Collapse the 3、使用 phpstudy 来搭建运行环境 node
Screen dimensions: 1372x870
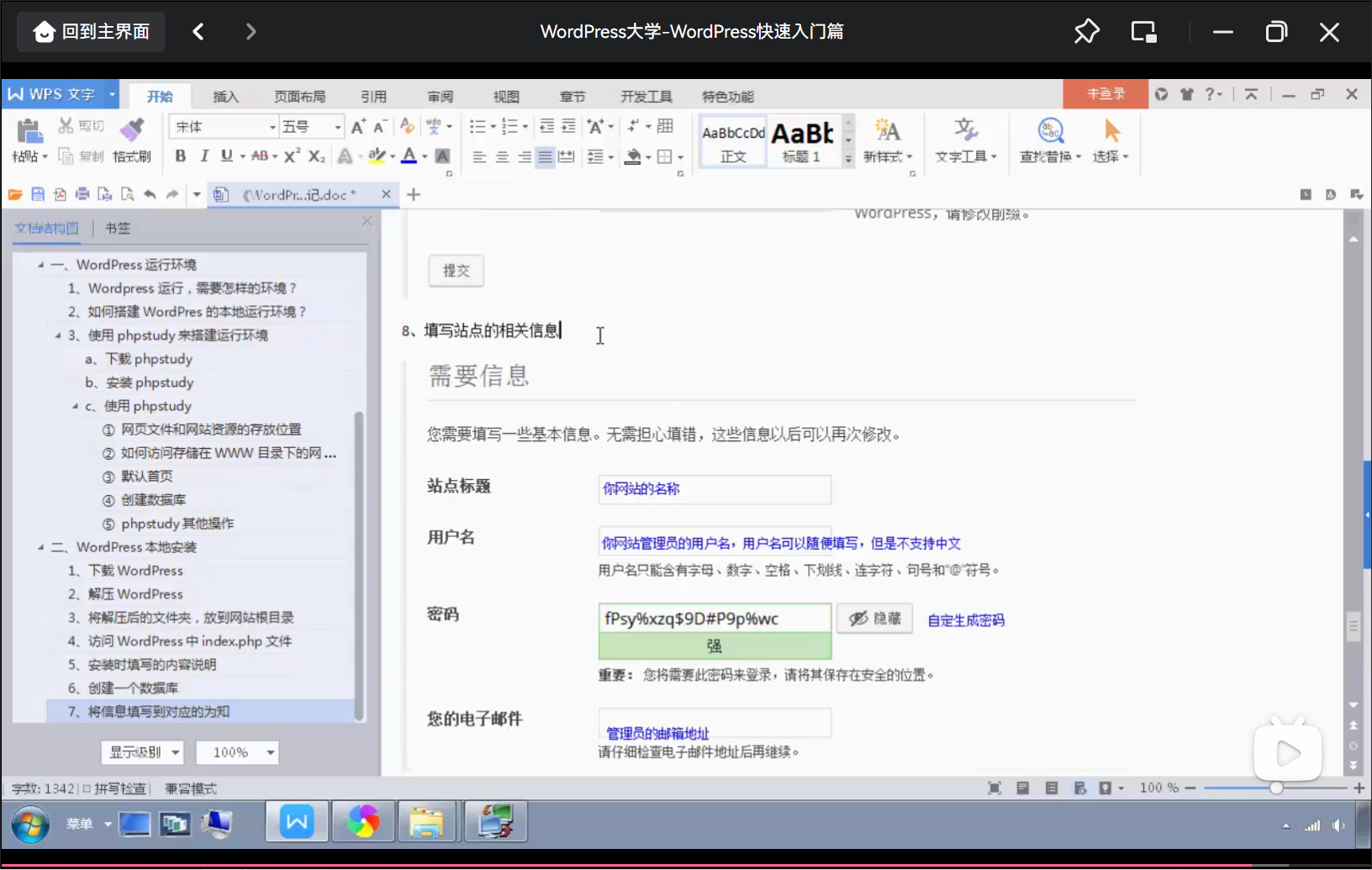click(x=58, y=335)
